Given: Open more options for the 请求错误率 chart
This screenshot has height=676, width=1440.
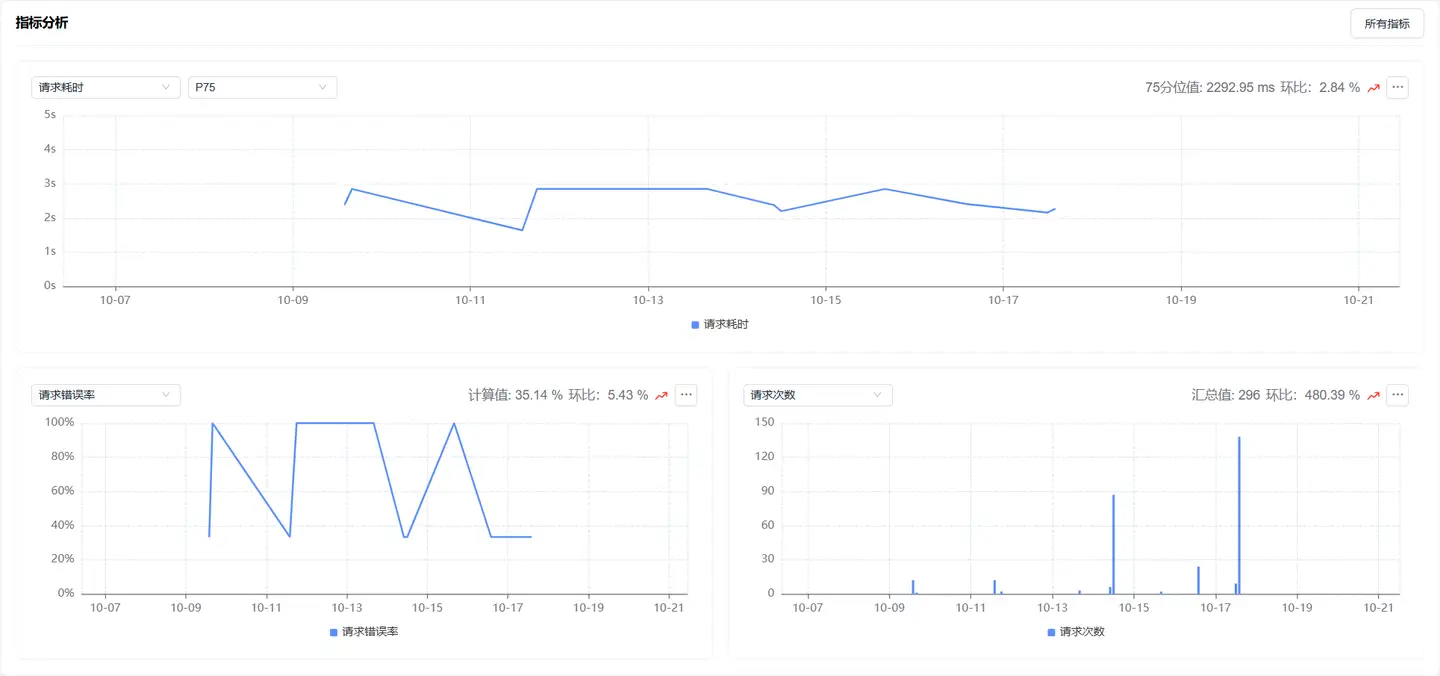Looking at the screenshot, I should click(x=686, y=395).
